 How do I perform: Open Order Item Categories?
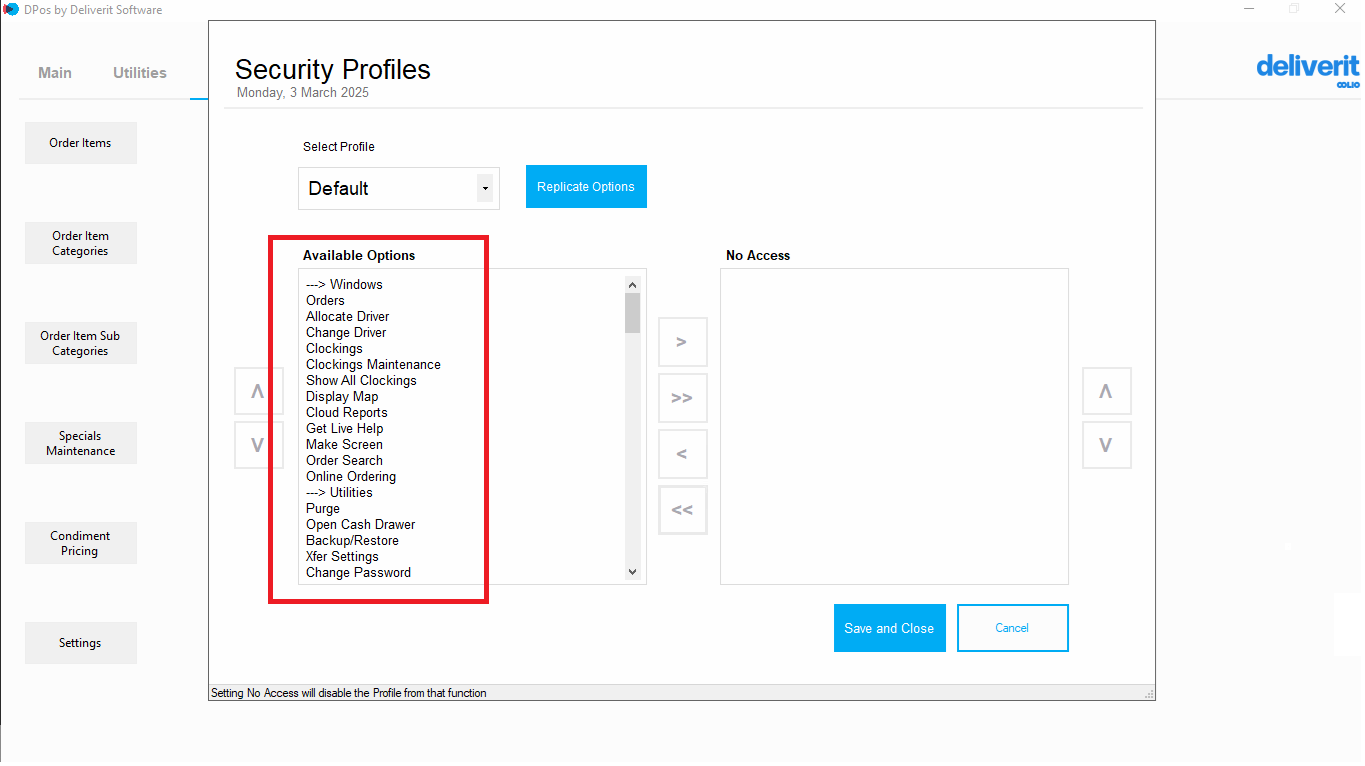80,243
